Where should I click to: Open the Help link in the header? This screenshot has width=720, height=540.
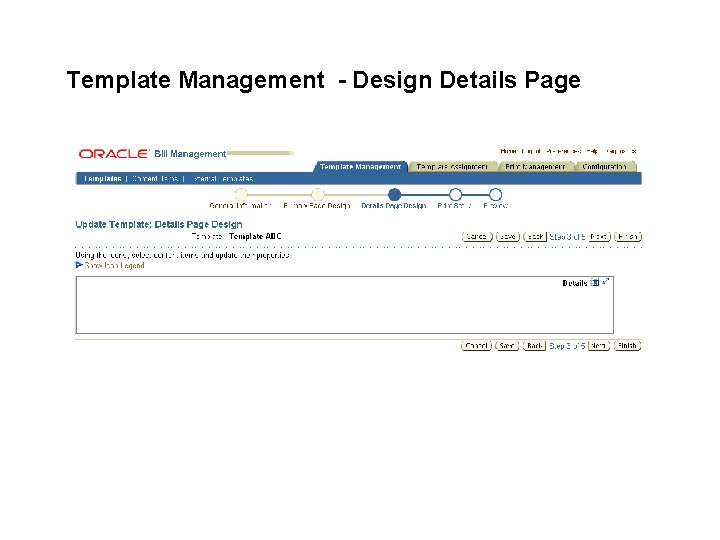(592, 151)
